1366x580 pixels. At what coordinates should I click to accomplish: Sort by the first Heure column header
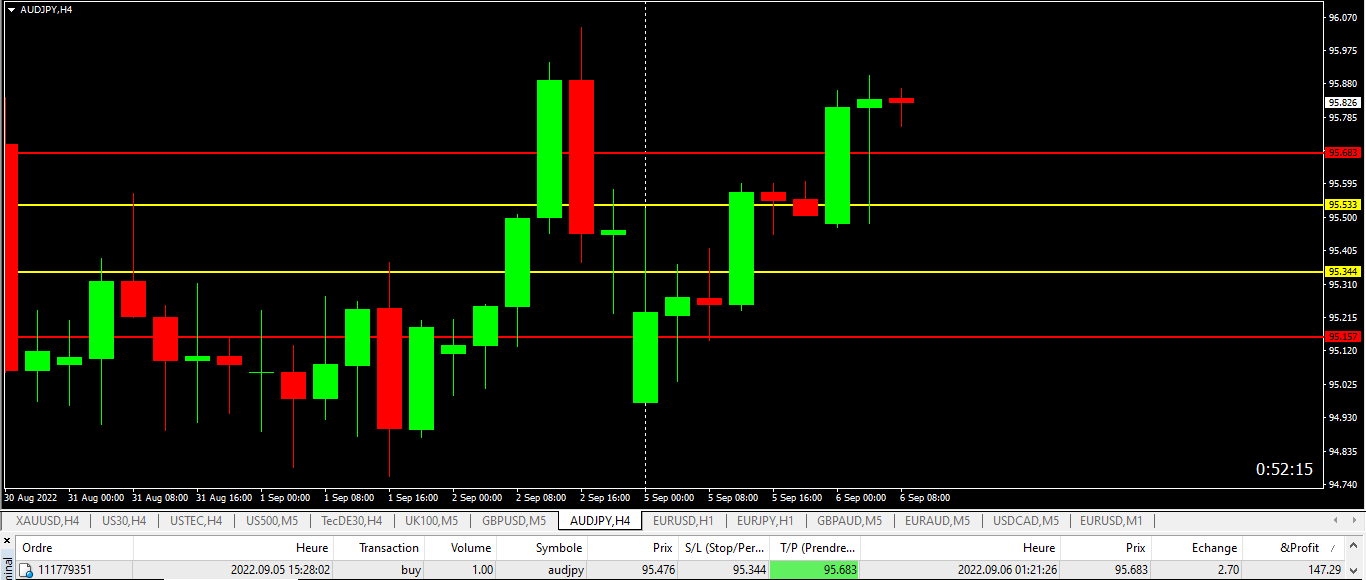click(234, 547)
